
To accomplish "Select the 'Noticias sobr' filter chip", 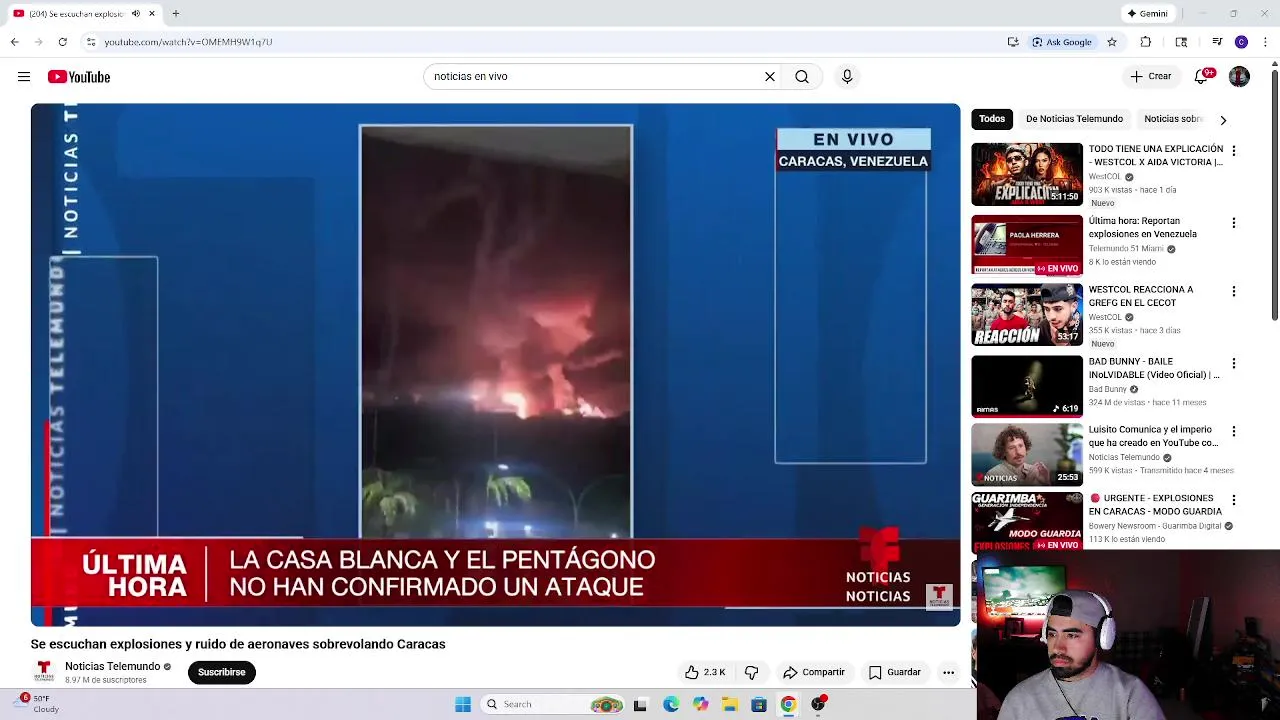I will pos(1172,119).
